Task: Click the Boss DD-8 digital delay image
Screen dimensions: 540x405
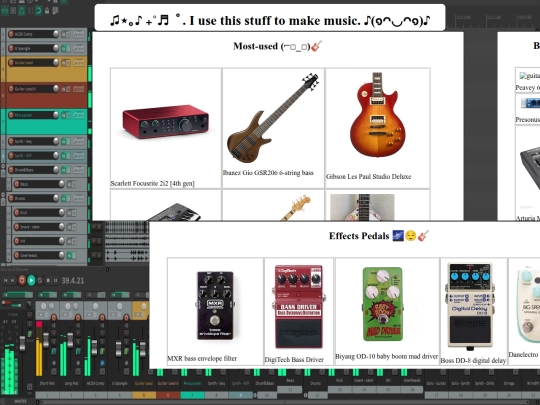Action: (x=470, y=306)
